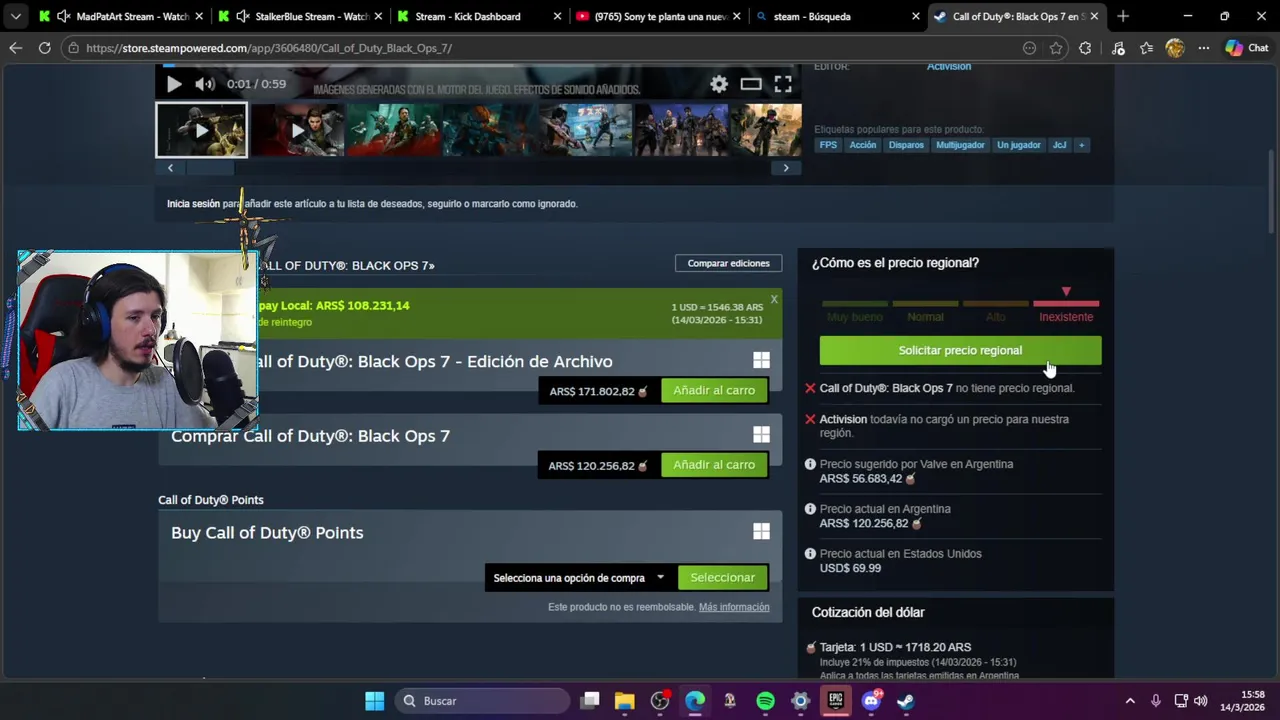1280x720 pixels.
Task: Open Edge settings and more menu
Action: pos(1204,48)
